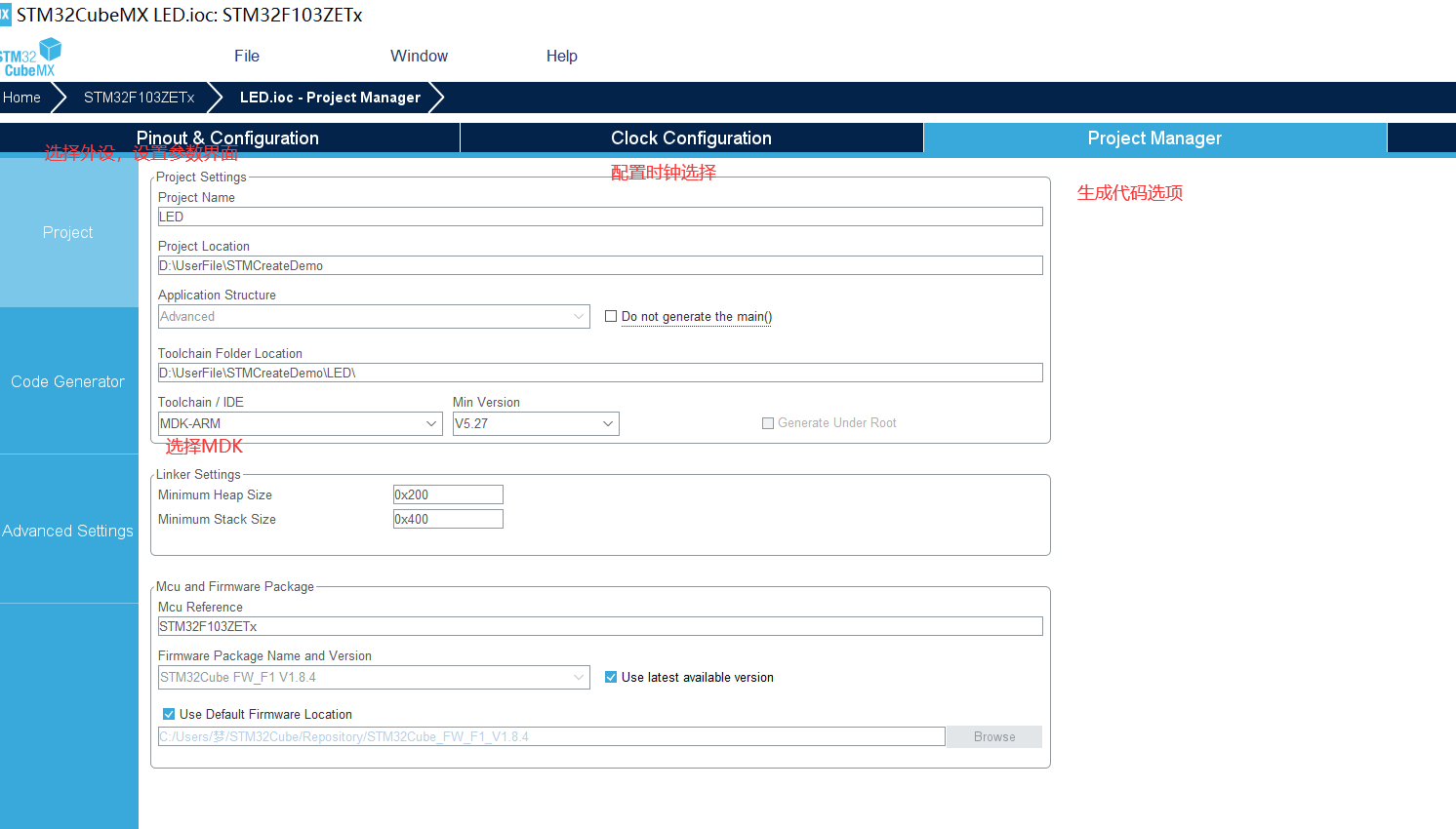This screenshot has width=1456, height=829.
Task: Enable Do not generate the main()
Action: [x=611, y=316]
